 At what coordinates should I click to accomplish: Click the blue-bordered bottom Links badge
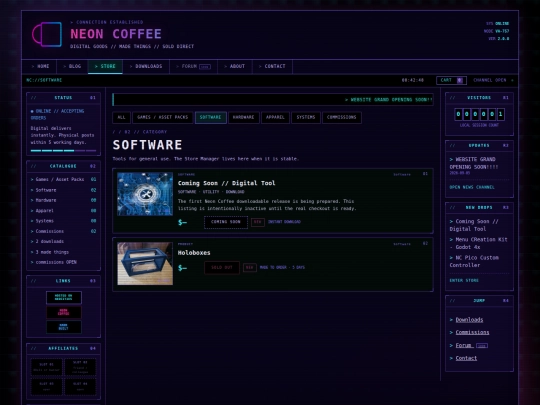click(64, 327)
